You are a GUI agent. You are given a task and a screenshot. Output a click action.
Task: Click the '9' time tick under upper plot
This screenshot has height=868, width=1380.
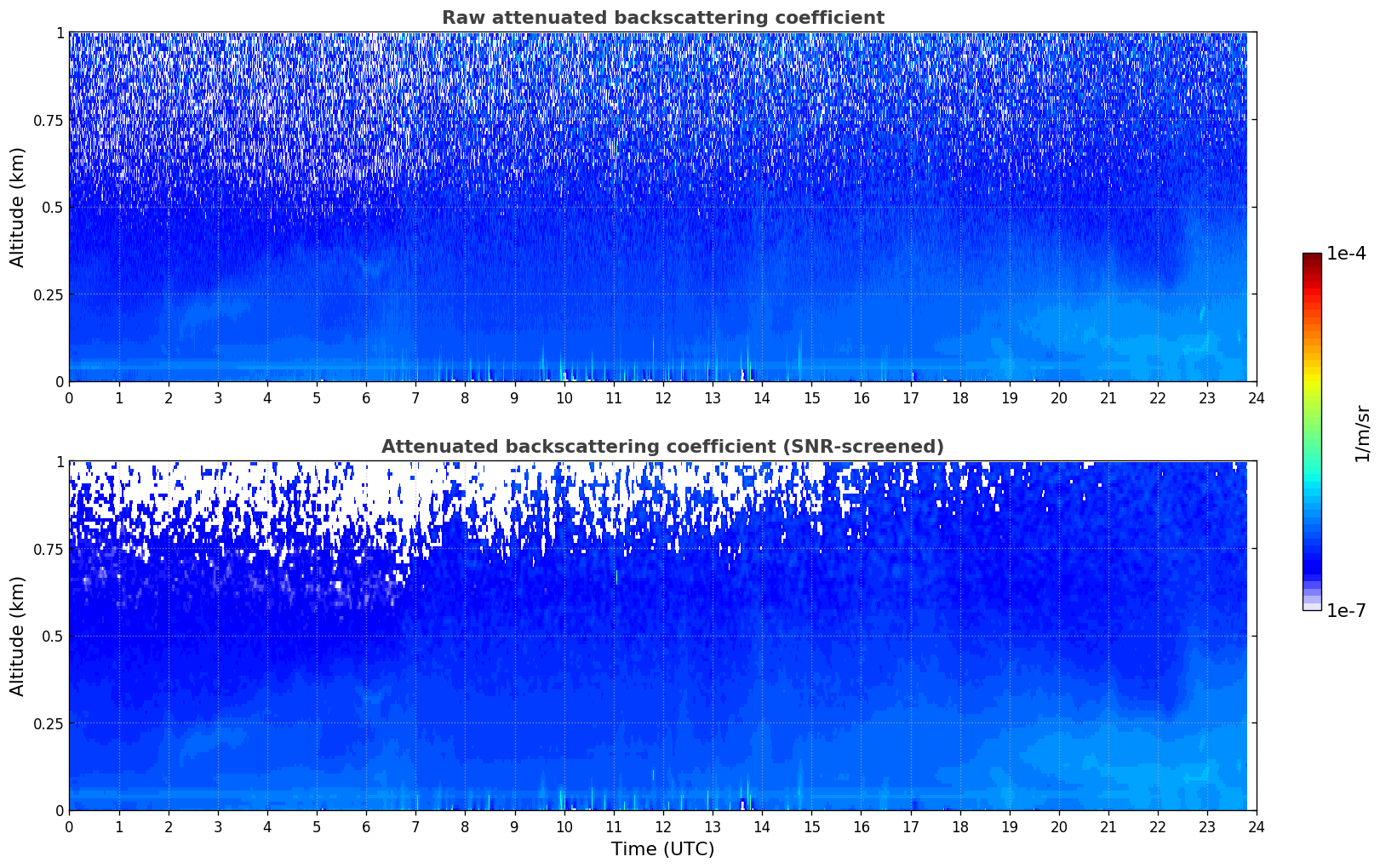(x=514, y=397)
